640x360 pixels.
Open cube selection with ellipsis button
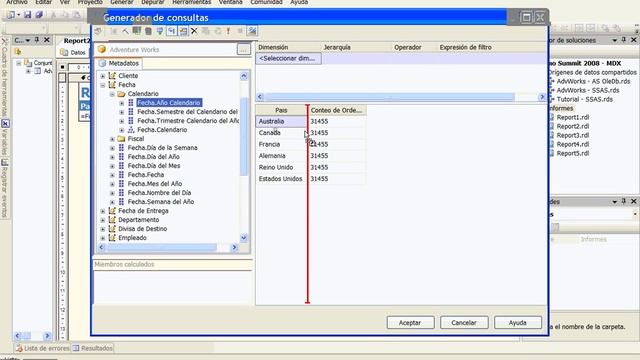(x=243, y=49)
